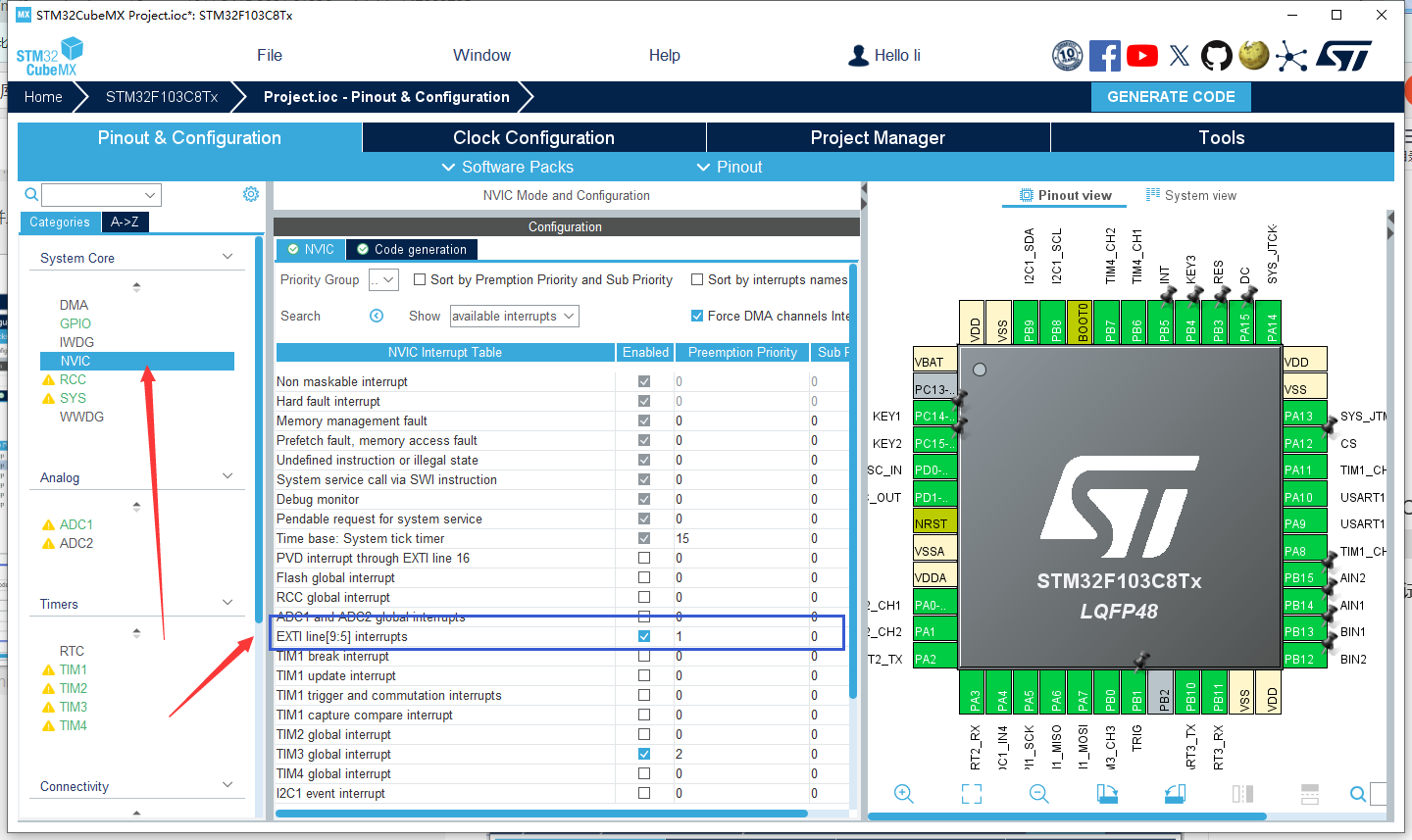Disable EXTI line[9:5] interrupts checkbox
1412x840 pixels.
[x=644, y=636]
